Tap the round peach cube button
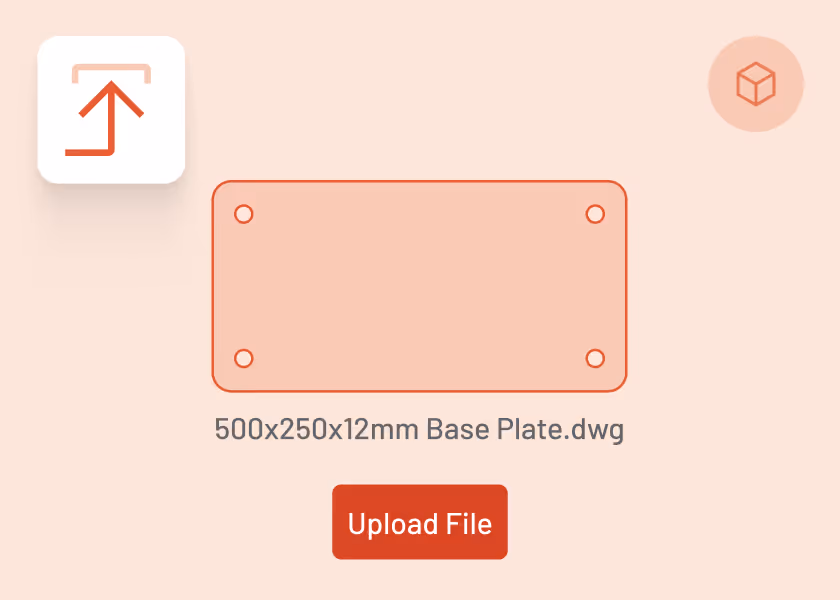Screen dimensions: 840x600 [x=756, y=84]
